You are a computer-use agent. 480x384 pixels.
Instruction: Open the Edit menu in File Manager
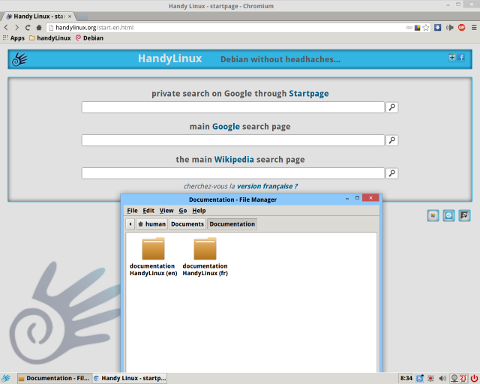tap(148, 211)
